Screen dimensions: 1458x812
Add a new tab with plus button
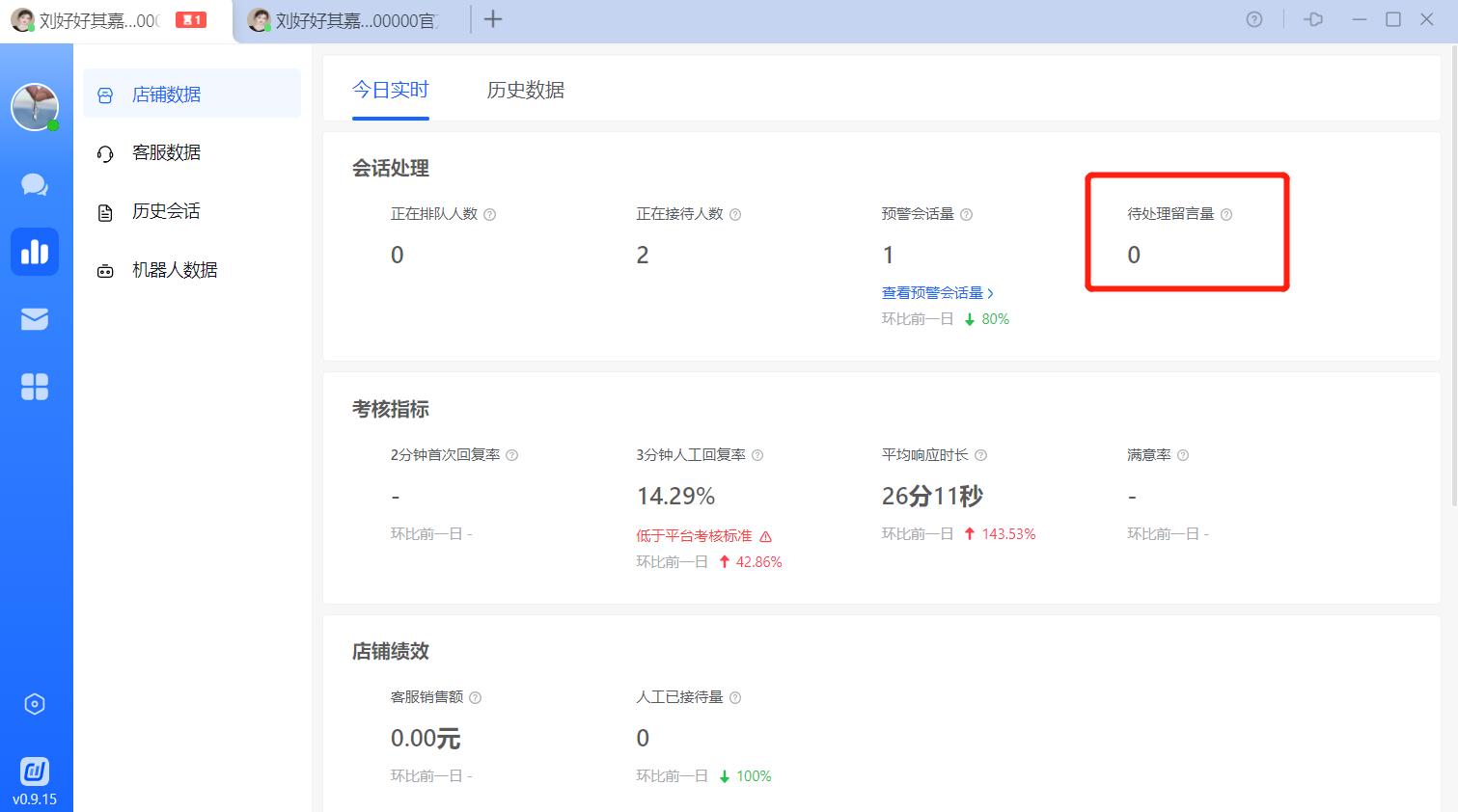tap(493, 19)
